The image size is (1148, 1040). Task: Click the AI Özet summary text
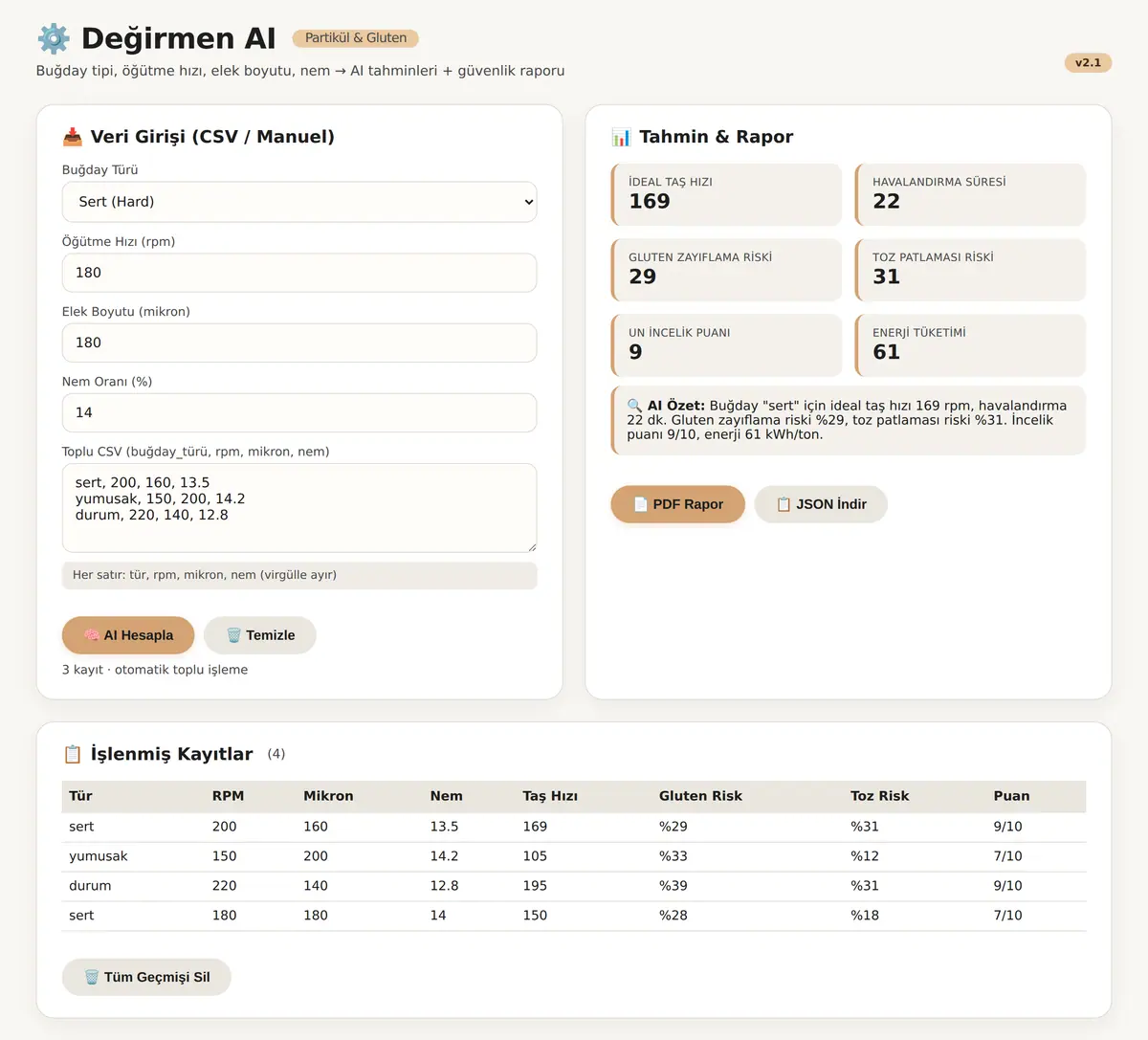coord(849,420)
